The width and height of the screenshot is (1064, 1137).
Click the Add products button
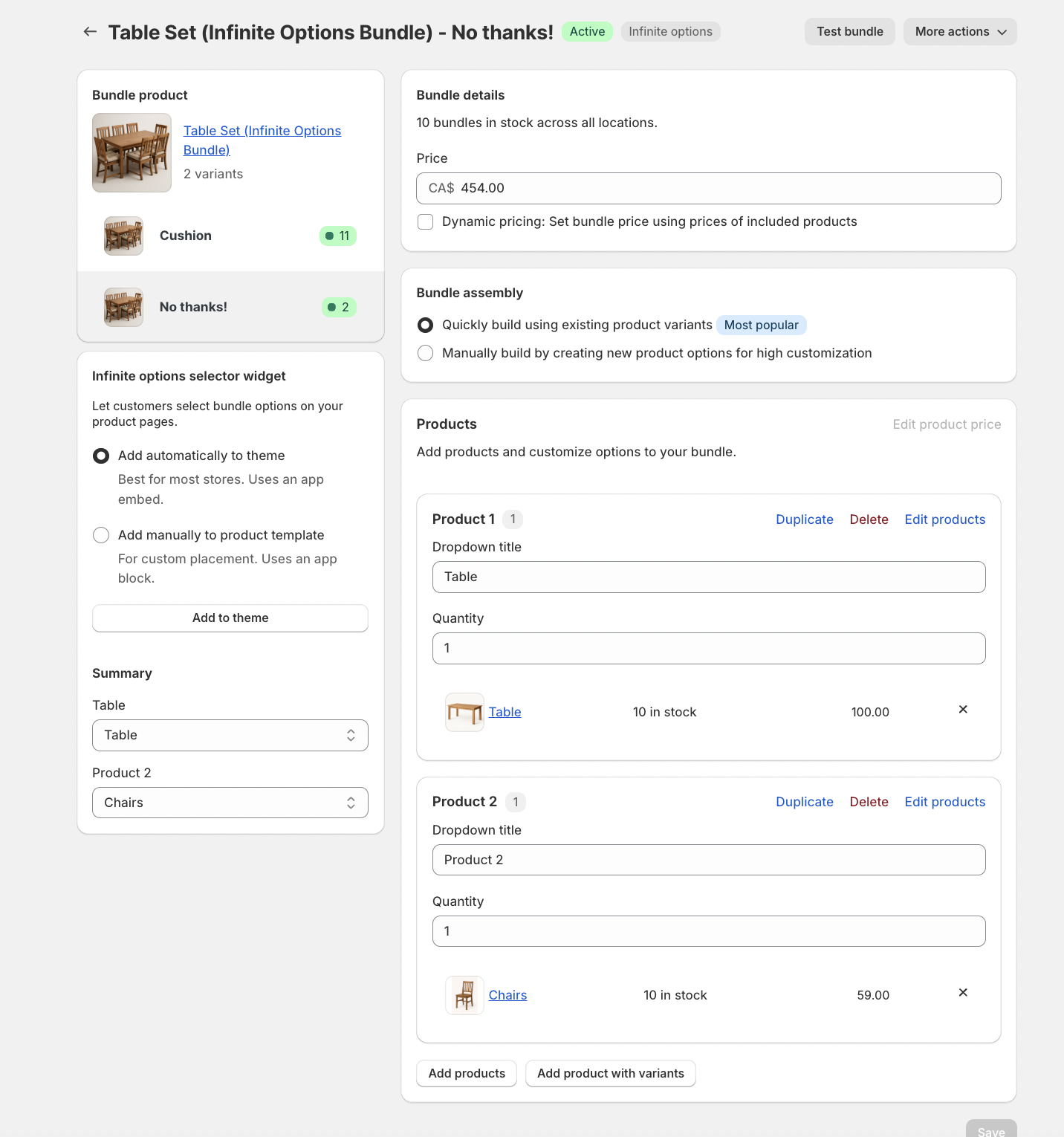click(467, 1074)
